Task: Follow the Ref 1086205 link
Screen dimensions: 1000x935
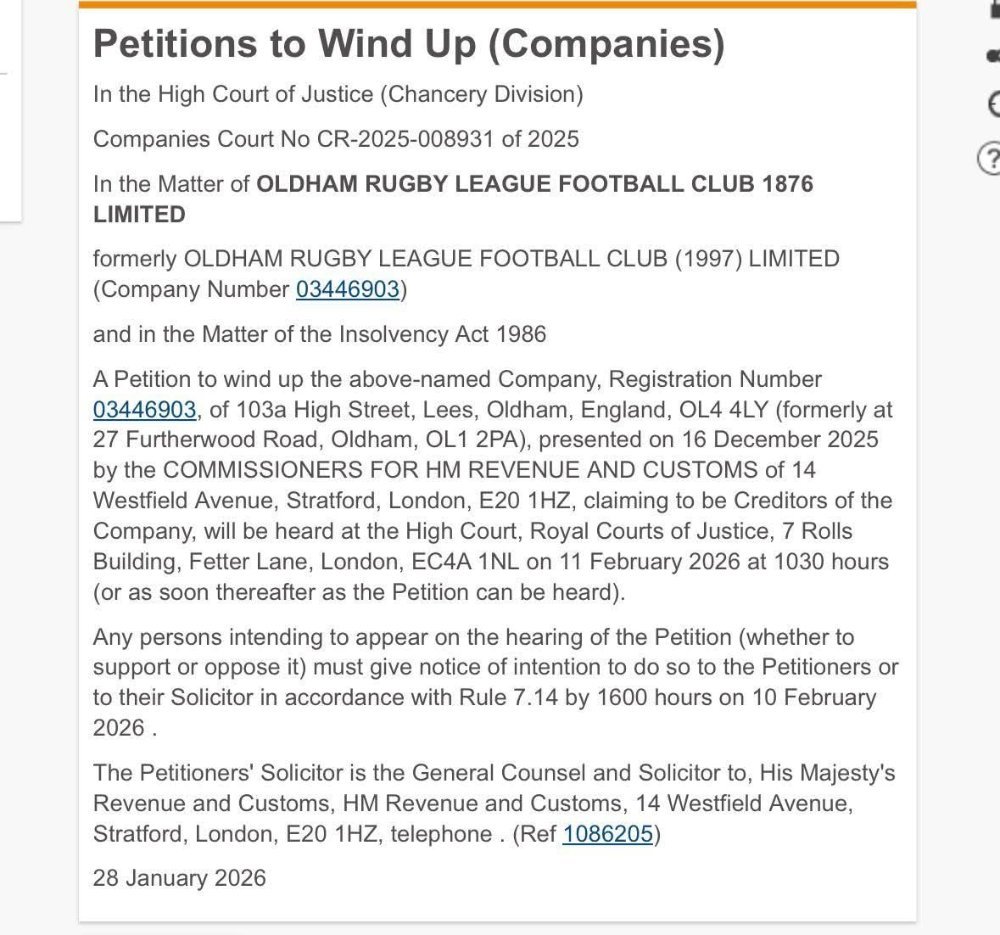Action: [608, 833]
